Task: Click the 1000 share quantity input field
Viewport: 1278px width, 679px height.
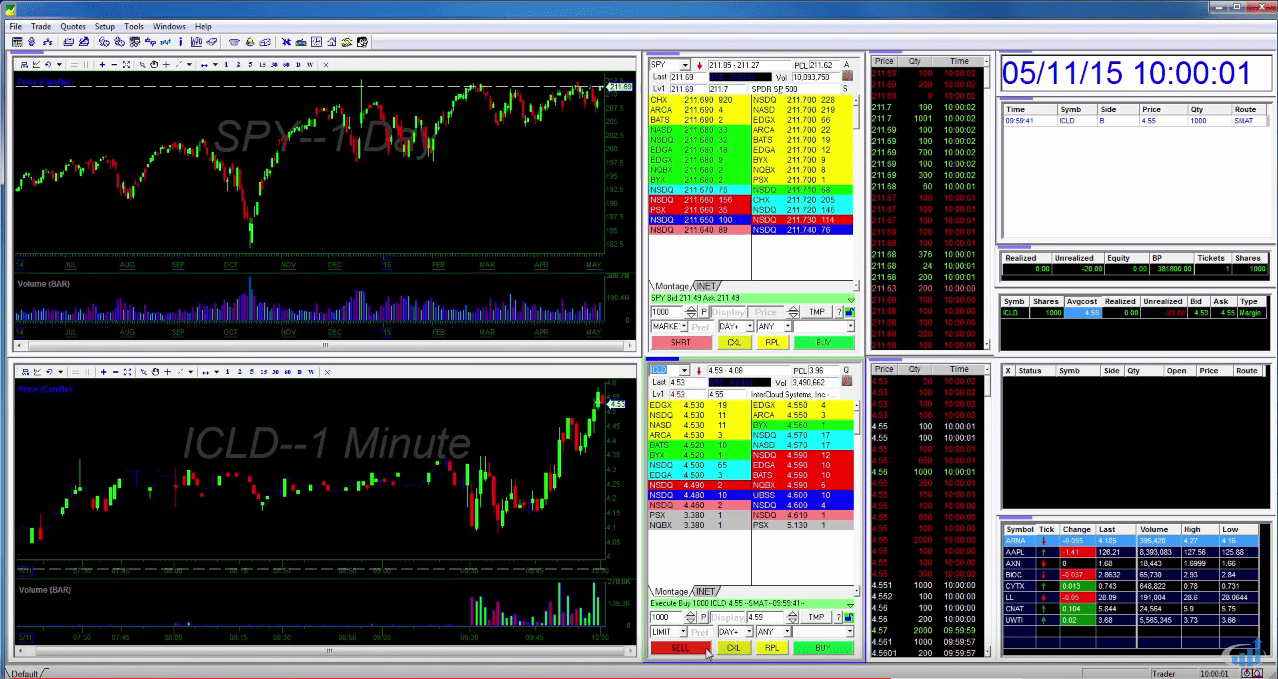Action: 667,311
